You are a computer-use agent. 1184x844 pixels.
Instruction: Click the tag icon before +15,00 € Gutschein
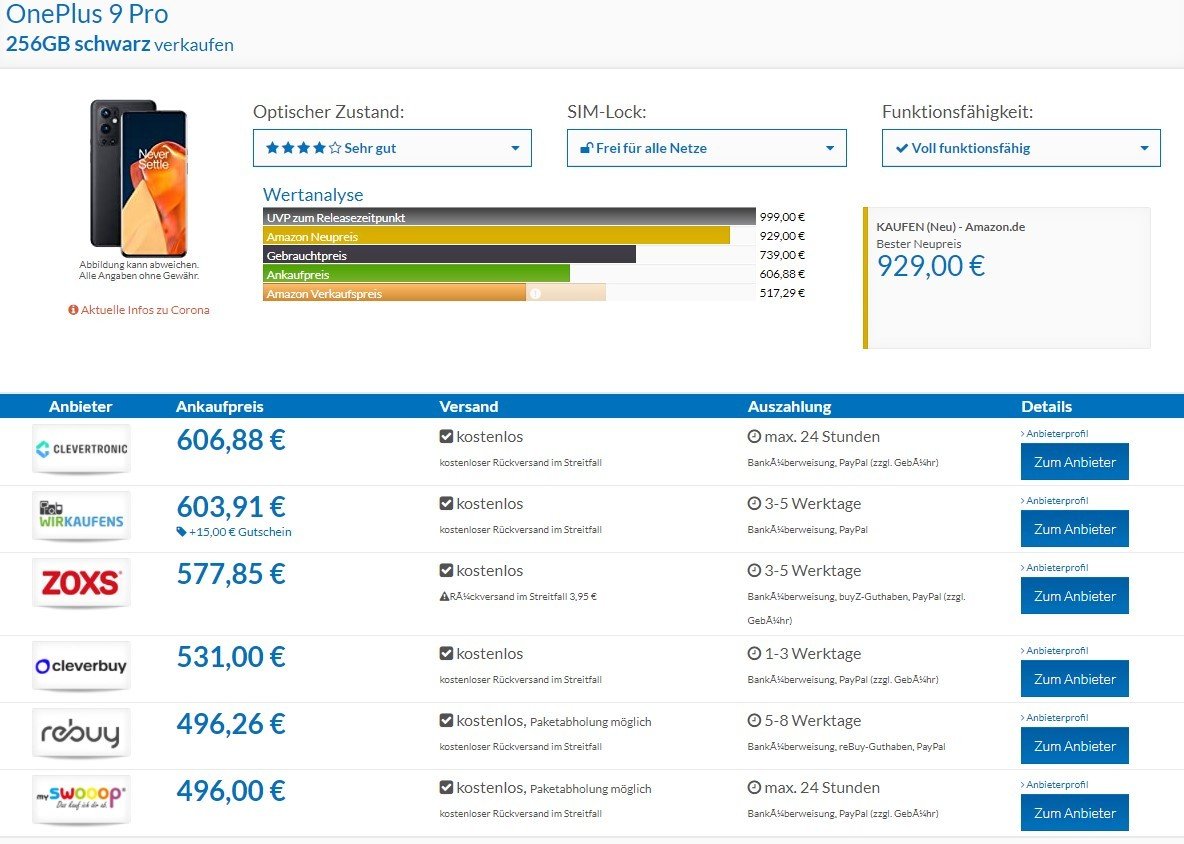point(181,531)
